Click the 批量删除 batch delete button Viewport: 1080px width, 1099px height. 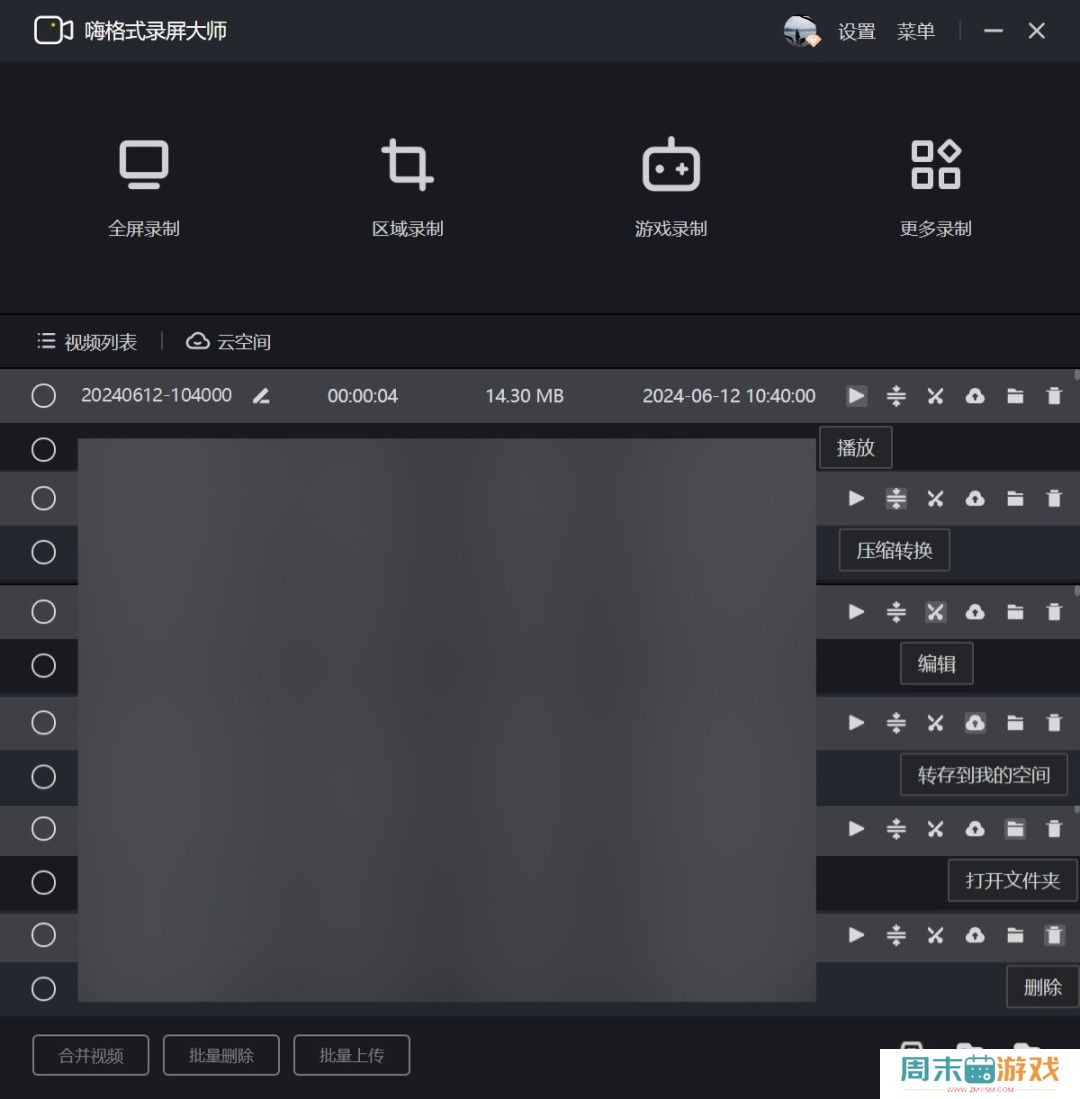point(221,1055)
